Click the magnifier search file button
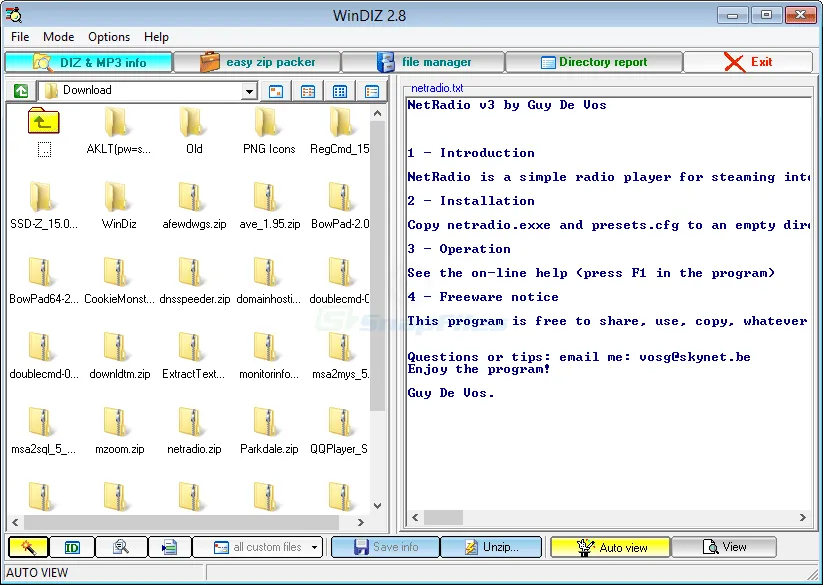Image resolution: width=823 pixels, height=585 pixels. tap(121, 547)
